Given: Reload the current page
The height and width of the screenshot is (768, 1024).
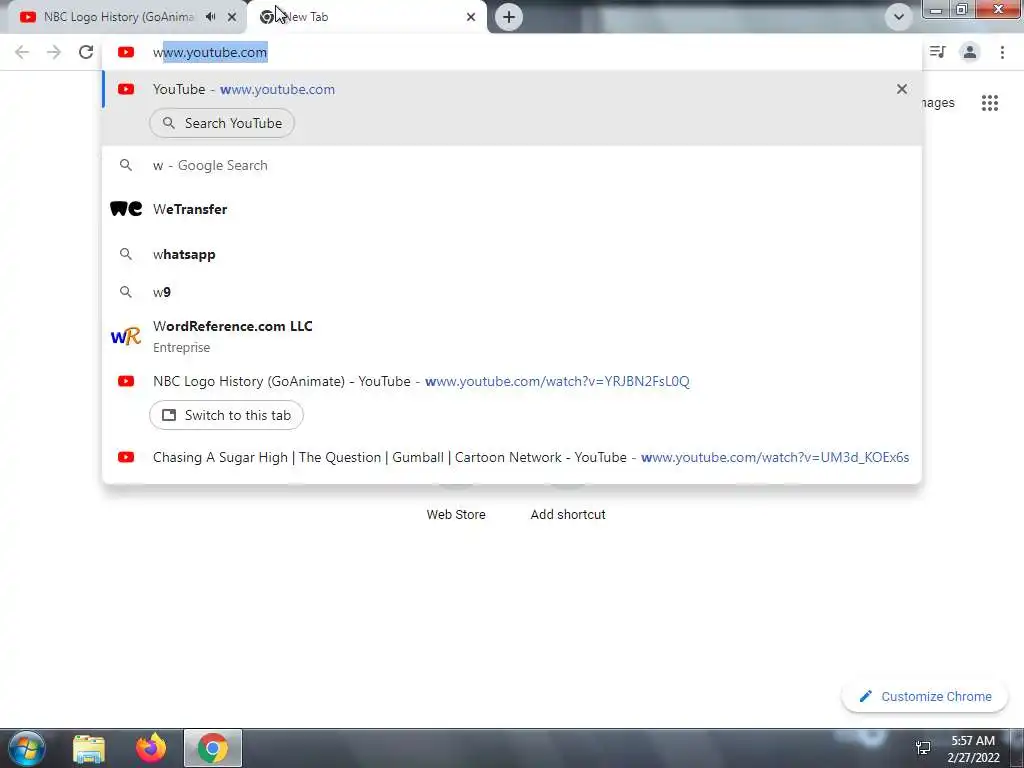Looking at the screenshot, I should pyautogui.click(x=86, y=52).
